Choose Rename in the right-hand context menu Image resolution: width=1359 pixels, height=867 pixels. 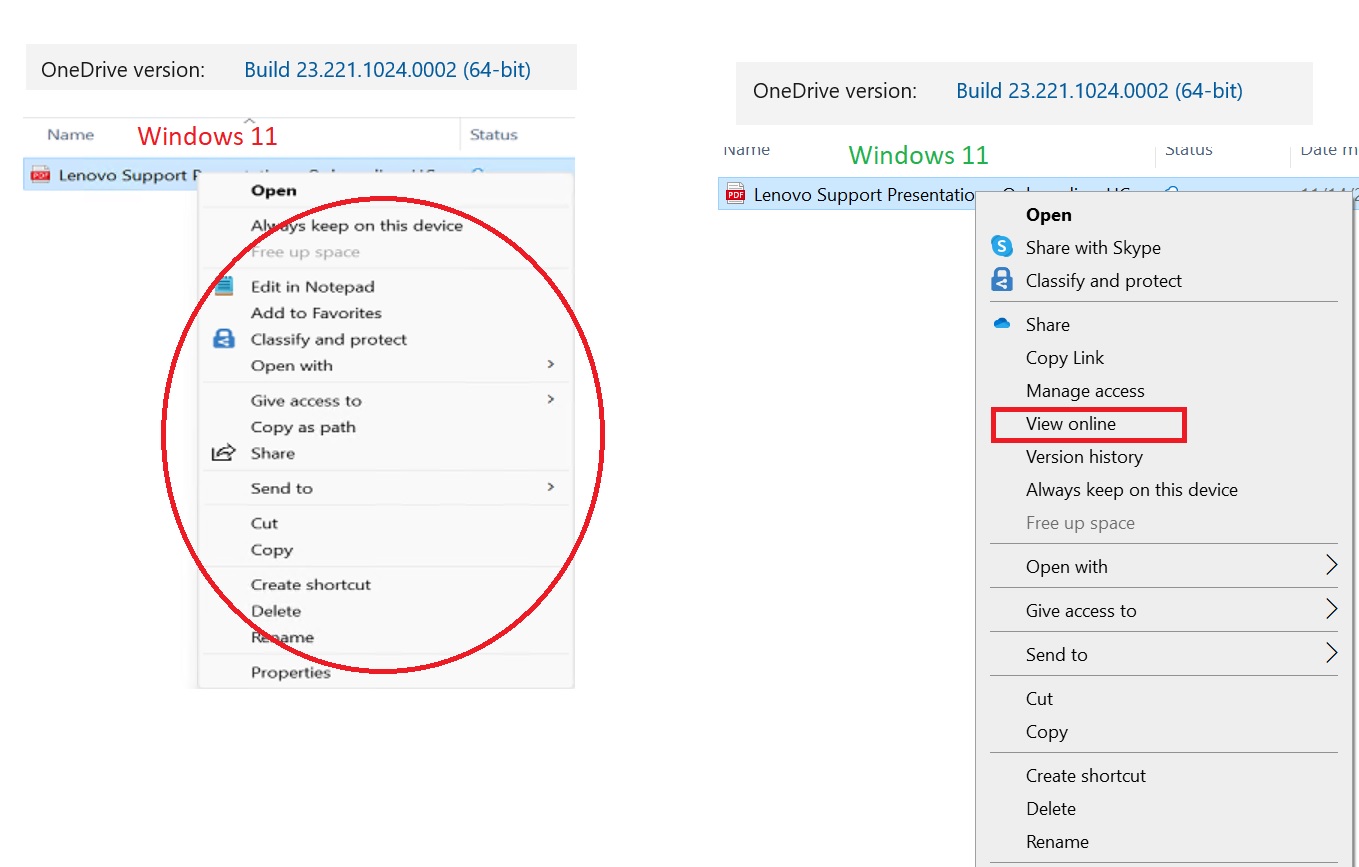(x=1057, y=841)
